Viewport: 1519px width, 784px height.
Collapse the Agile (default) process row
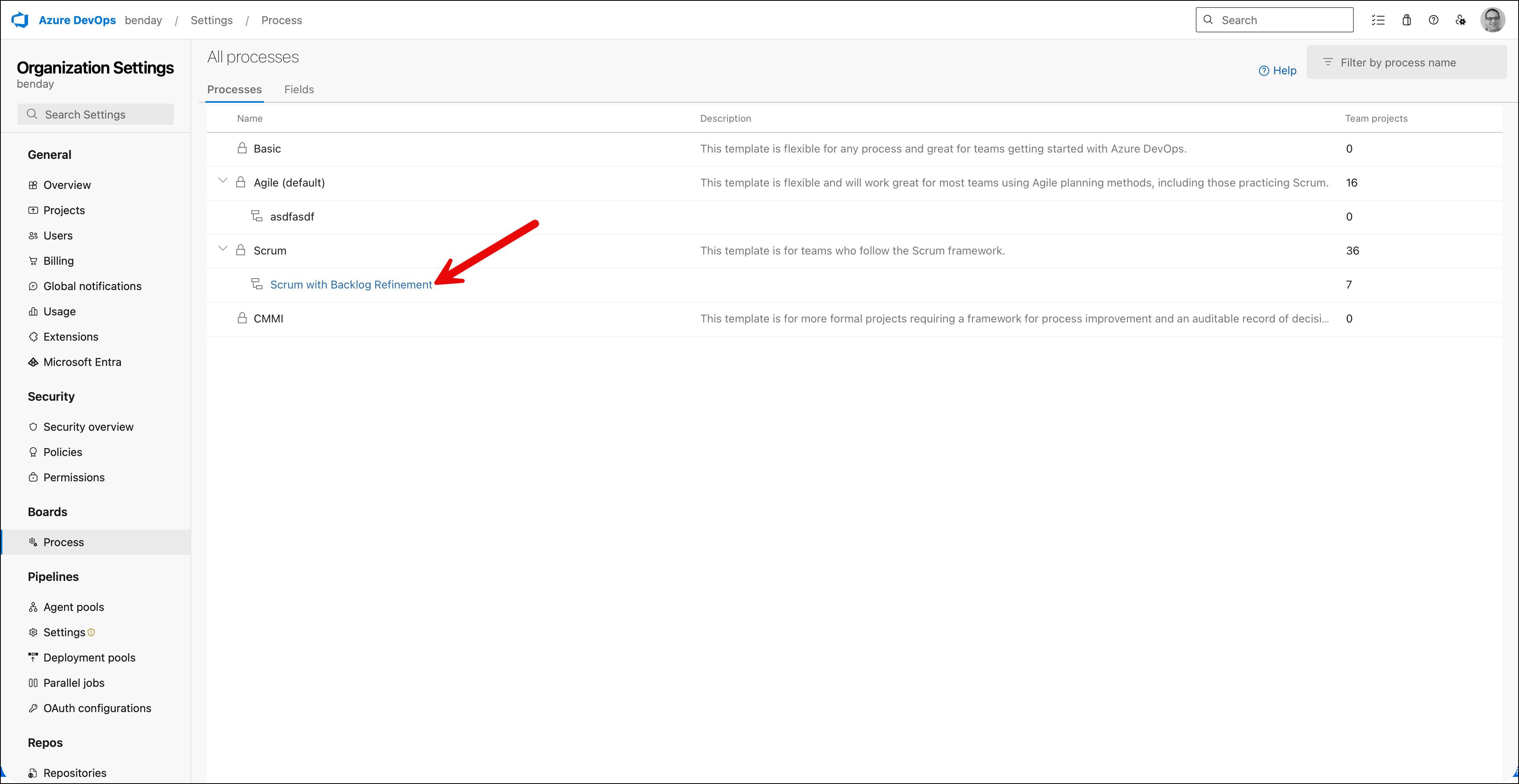tap(223, 180)
